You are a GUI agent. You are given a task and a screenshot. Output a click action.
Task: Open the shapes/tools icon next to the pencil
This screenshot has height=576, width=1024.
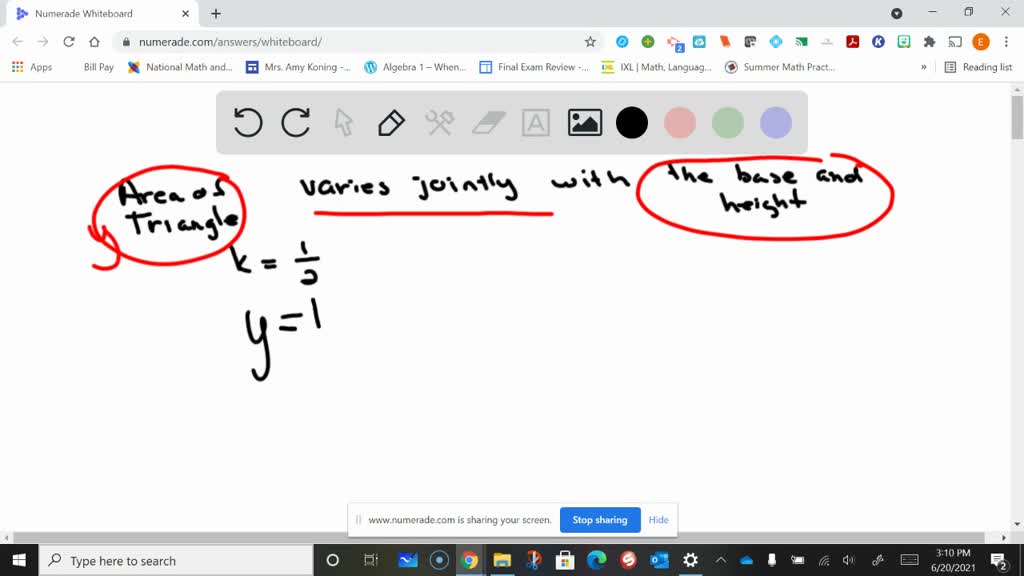coord(438,122)
